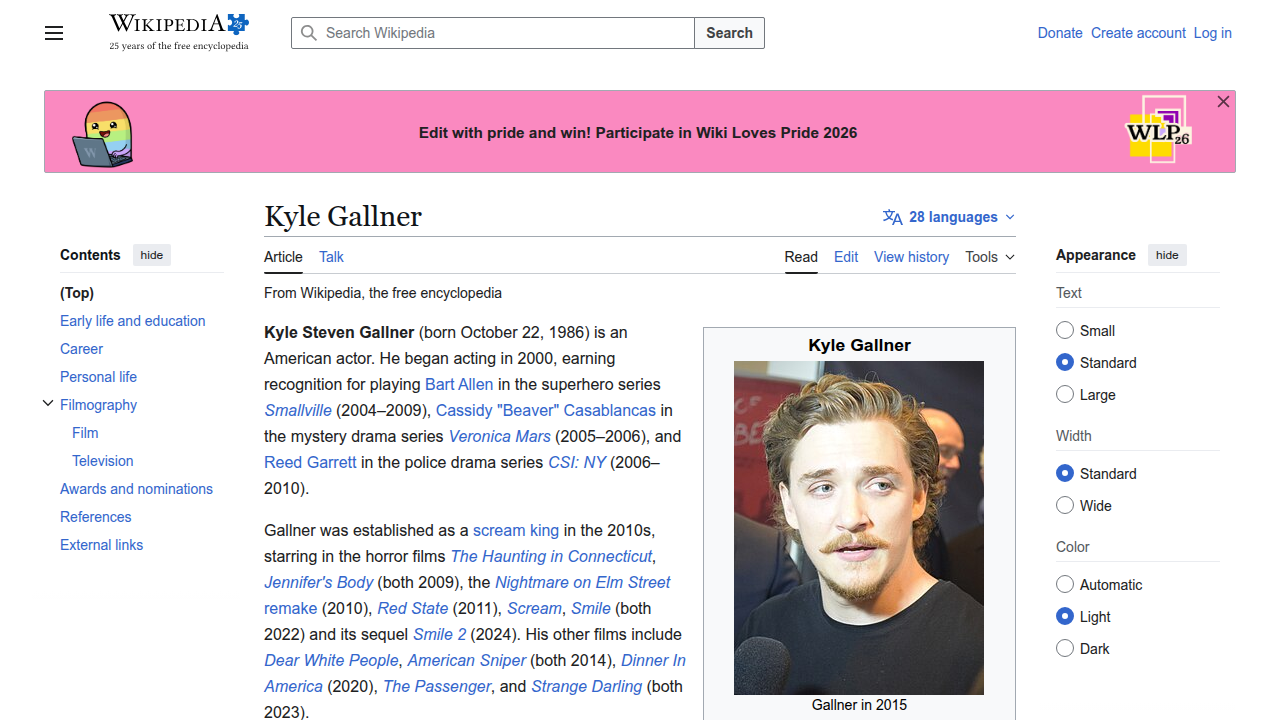Open The Passenger link
Viewport: 1280px width, 720px height.
pyautogui.click(x=437, y=686)
